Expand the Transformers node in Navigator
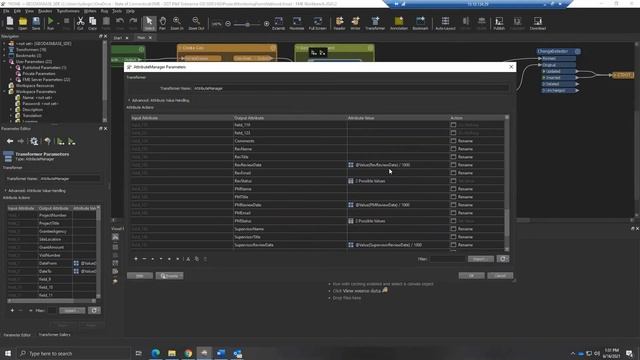Viewport: 640px width, 360px height. click(x=4, y=49)
